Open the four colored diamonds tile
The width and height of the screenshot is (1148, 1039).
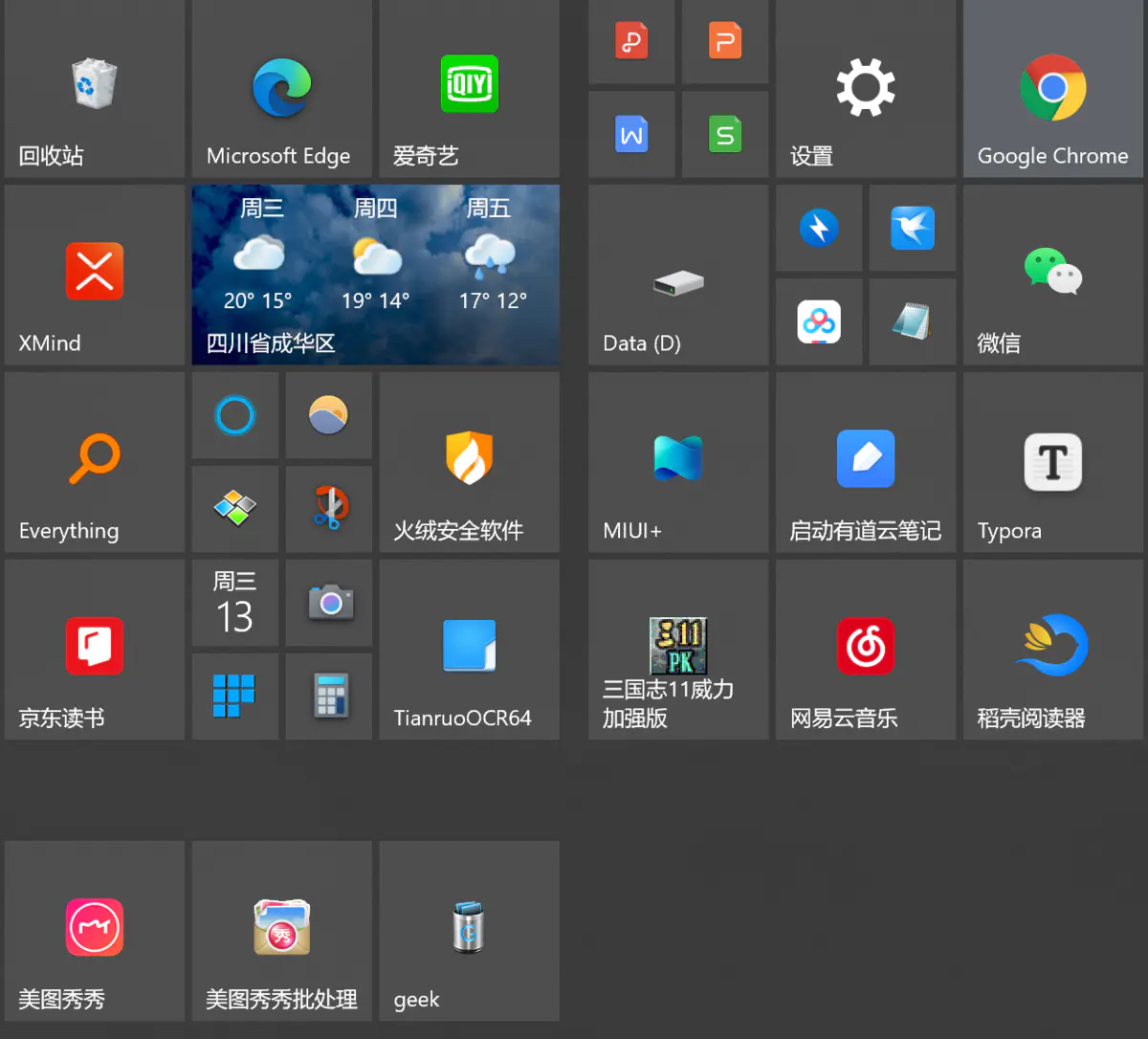tap(235, 509)
